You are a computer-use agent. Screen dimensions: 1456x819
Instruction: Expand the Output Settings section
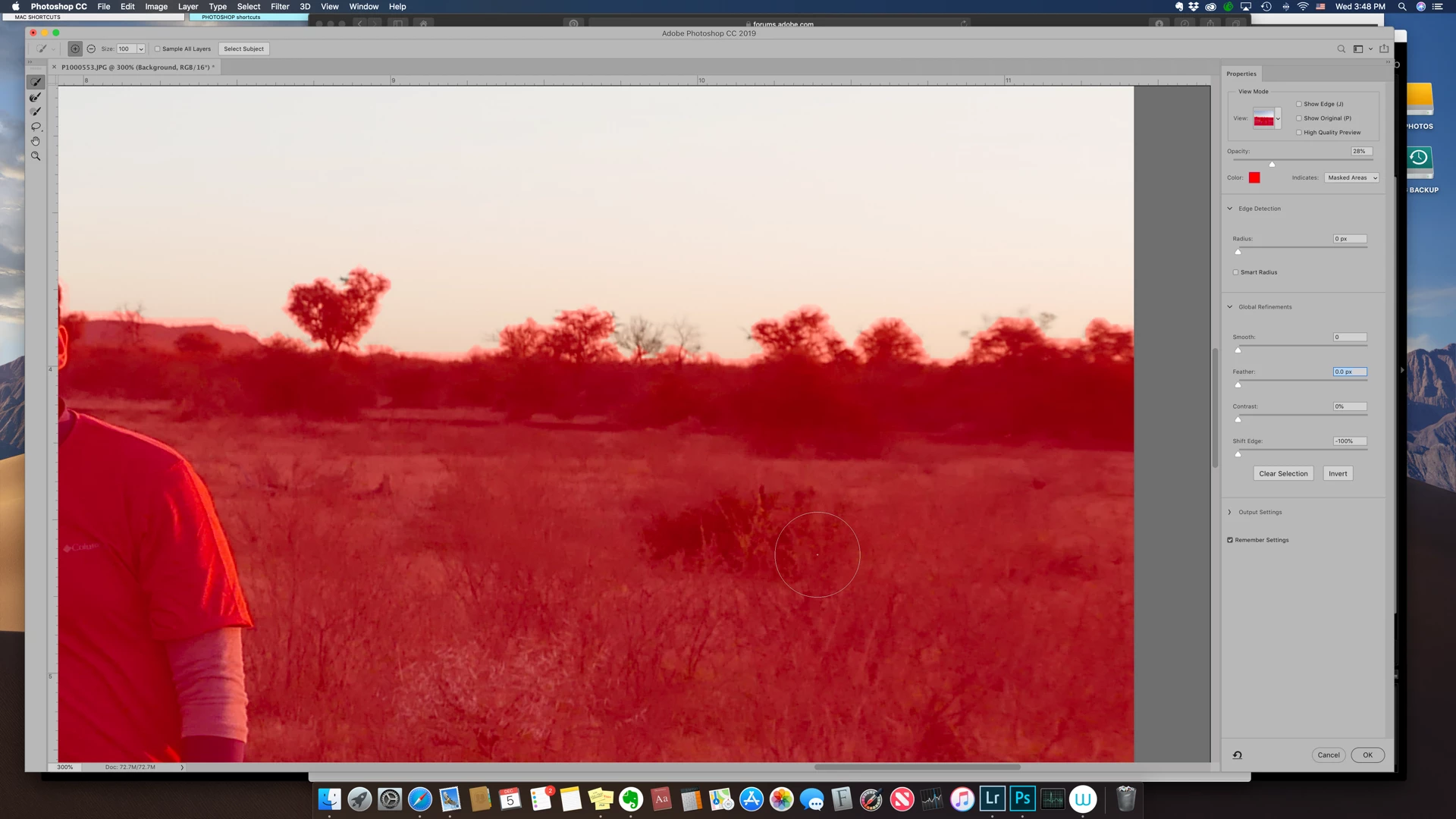[x=1230, y=512]
